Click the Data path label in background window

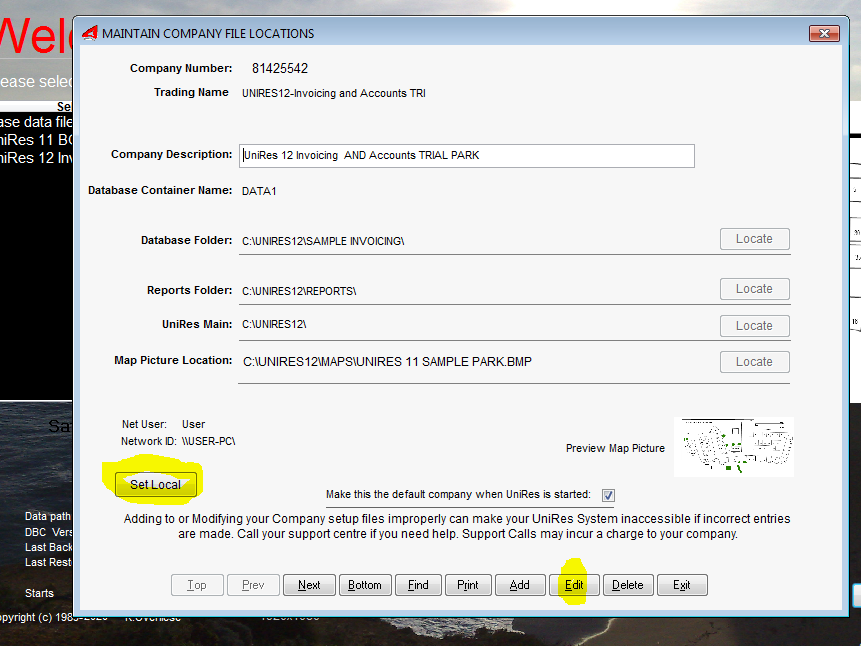tap(48, 516)
